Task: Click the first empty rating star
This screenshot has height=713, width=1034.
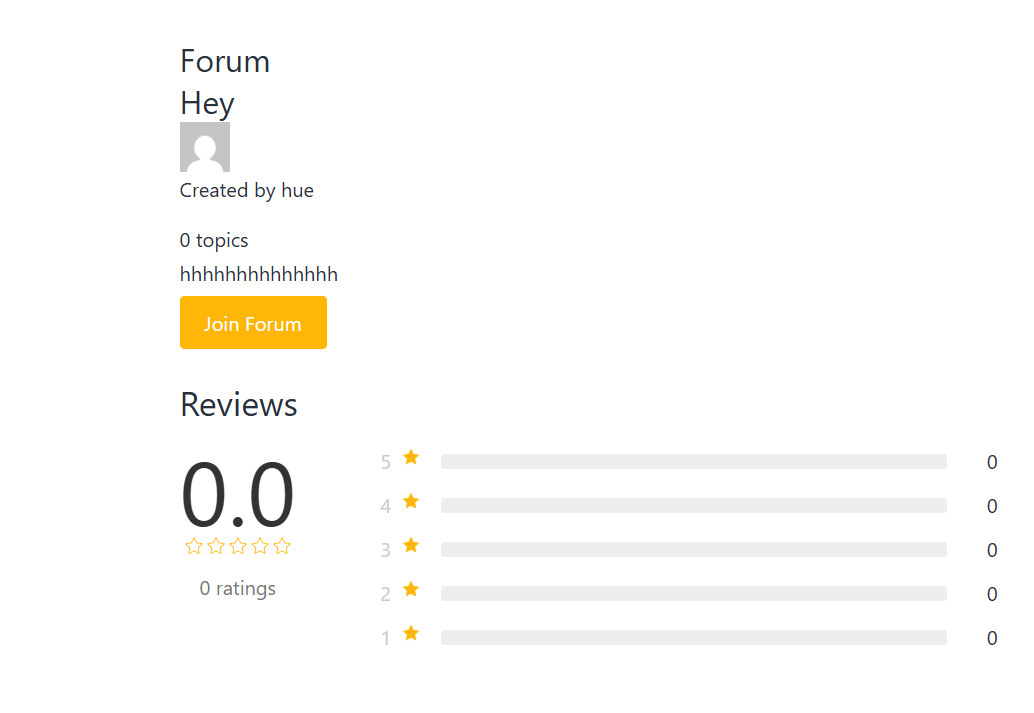Action: click(x=194, y=546)
